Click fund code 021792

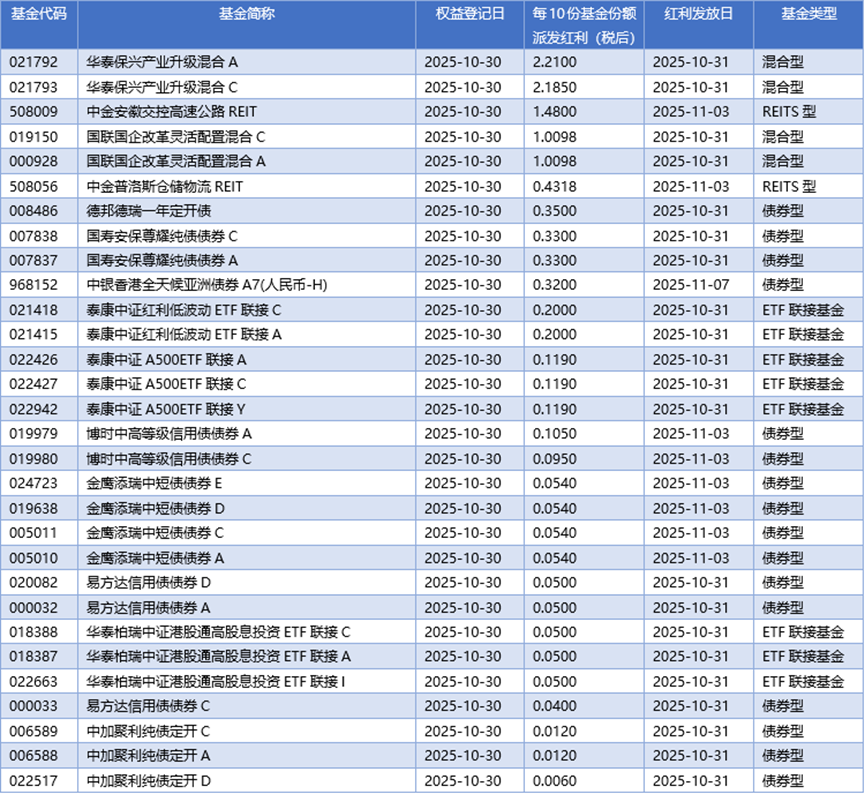[x=34, y=62]
